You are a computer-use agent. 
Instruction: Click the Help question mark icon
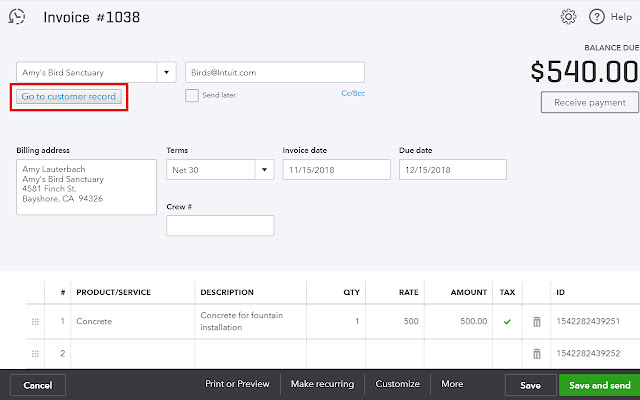pyautogui.click(x=596, y=17)
